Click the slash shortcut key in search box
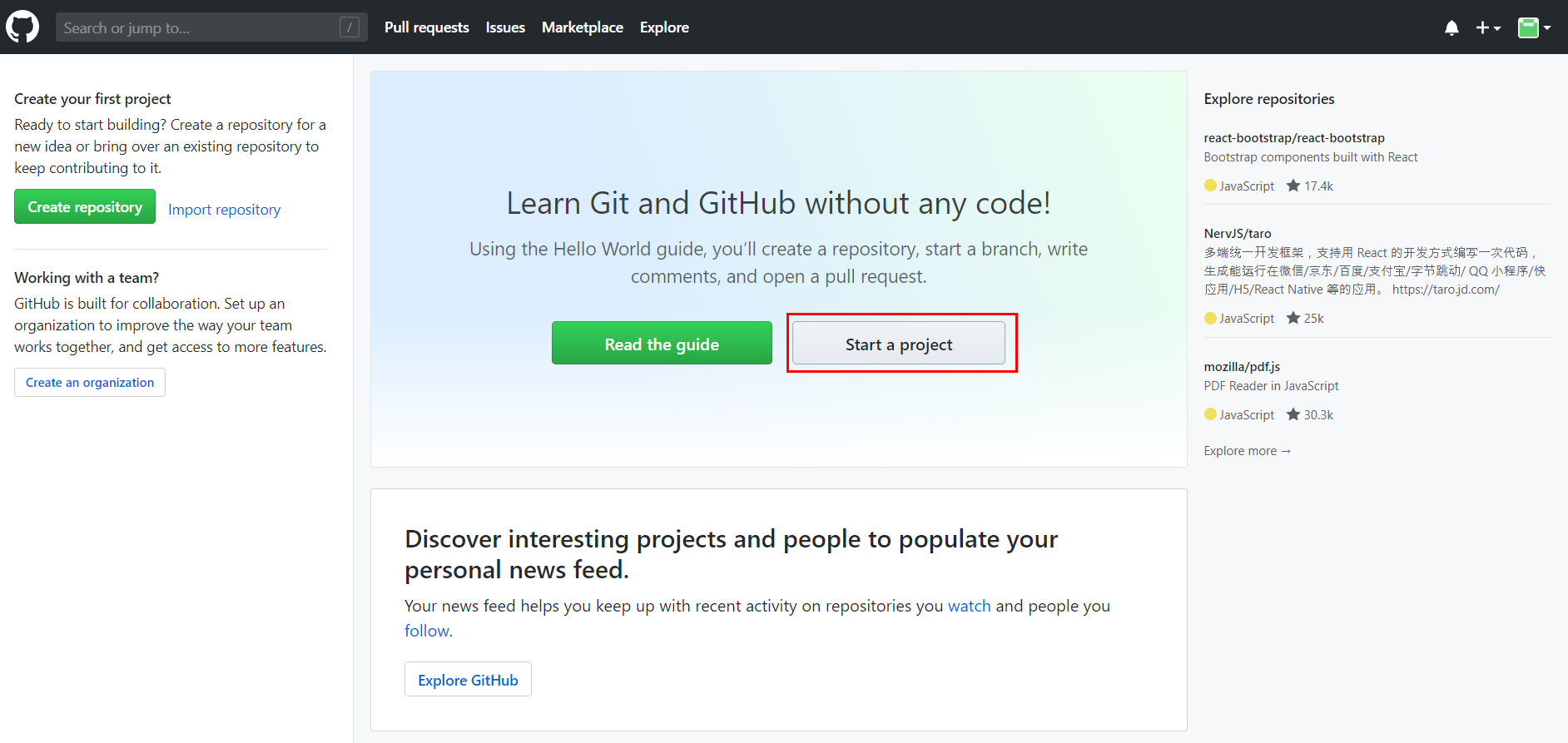The width and height of the screenshot is (1568, 743). tap(350, 27)
